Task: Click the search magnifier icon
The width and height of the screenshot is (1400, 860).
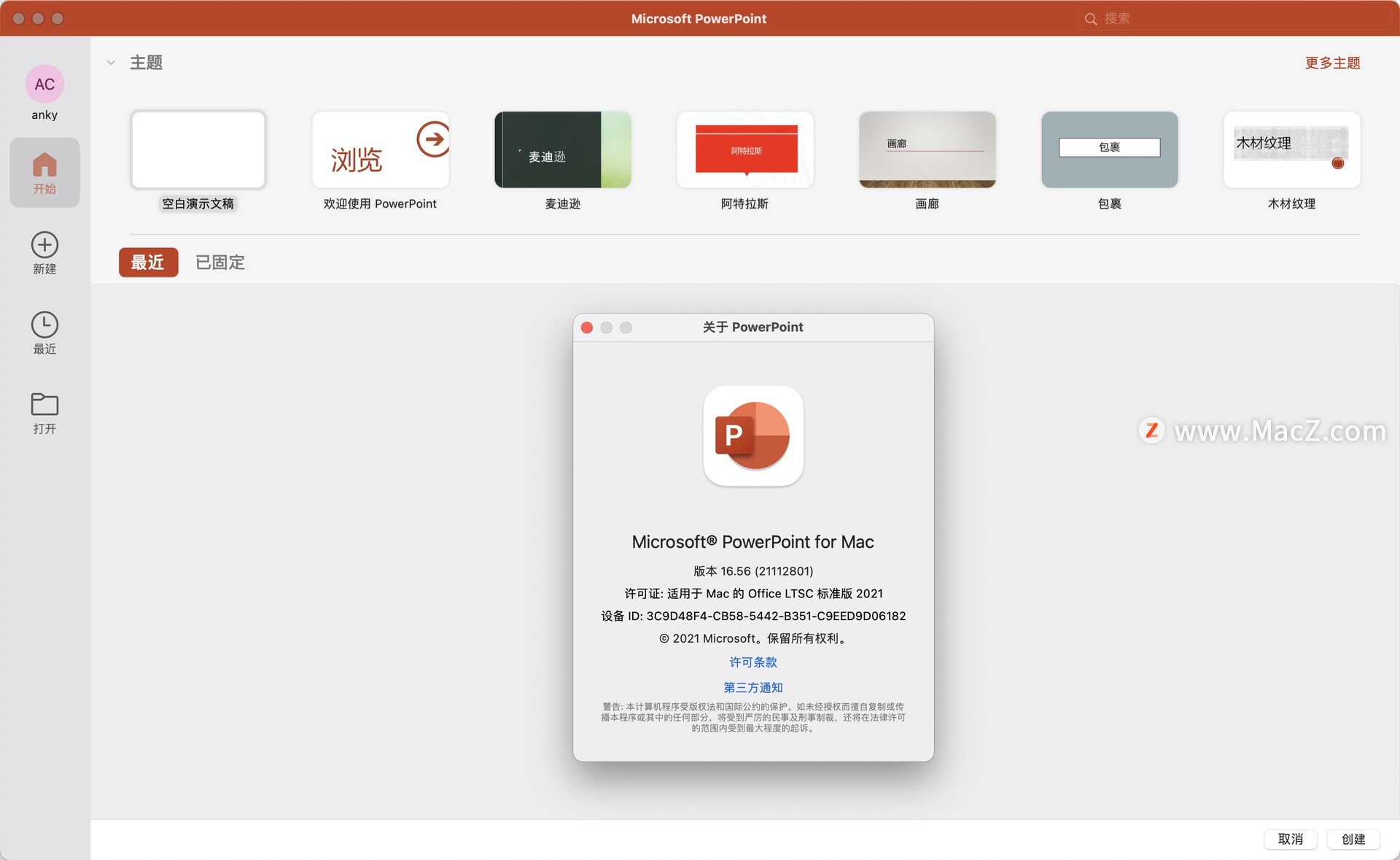Action: 1091,19
